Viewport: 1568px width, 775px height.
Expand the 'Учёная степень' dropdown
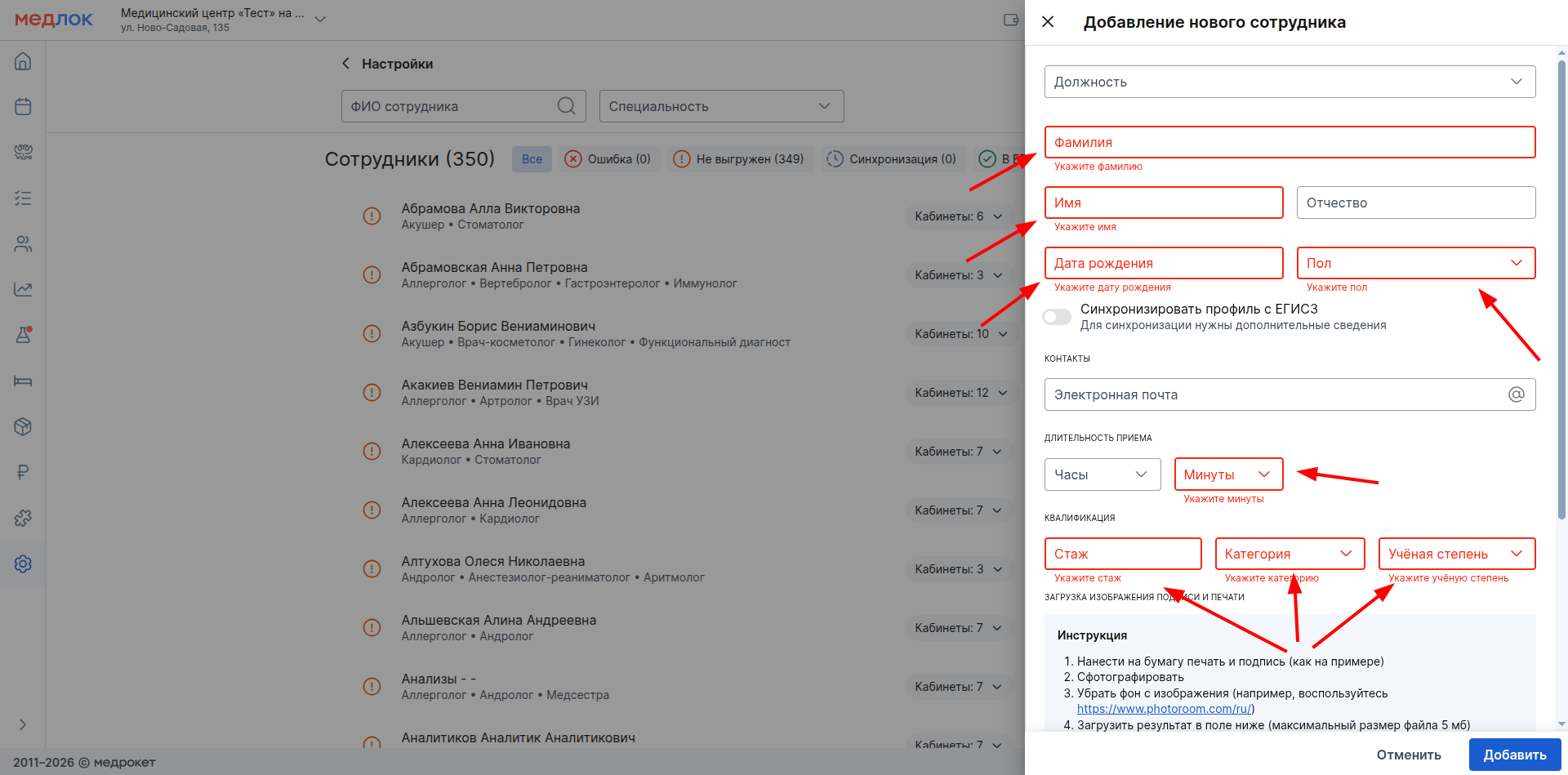tap(1456, 554)
